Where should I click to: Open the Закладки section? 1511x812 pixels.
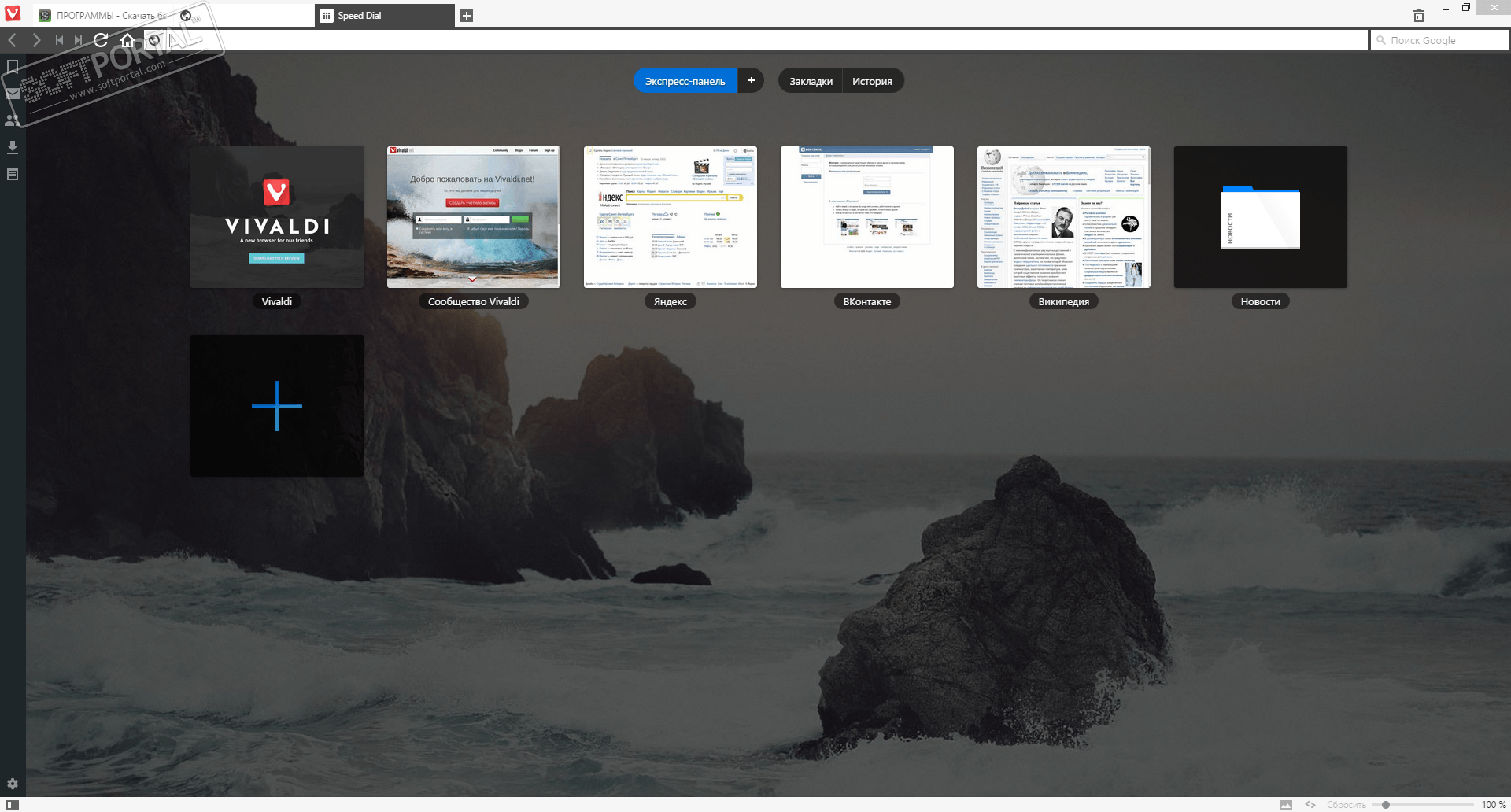[x=811, y=81]
